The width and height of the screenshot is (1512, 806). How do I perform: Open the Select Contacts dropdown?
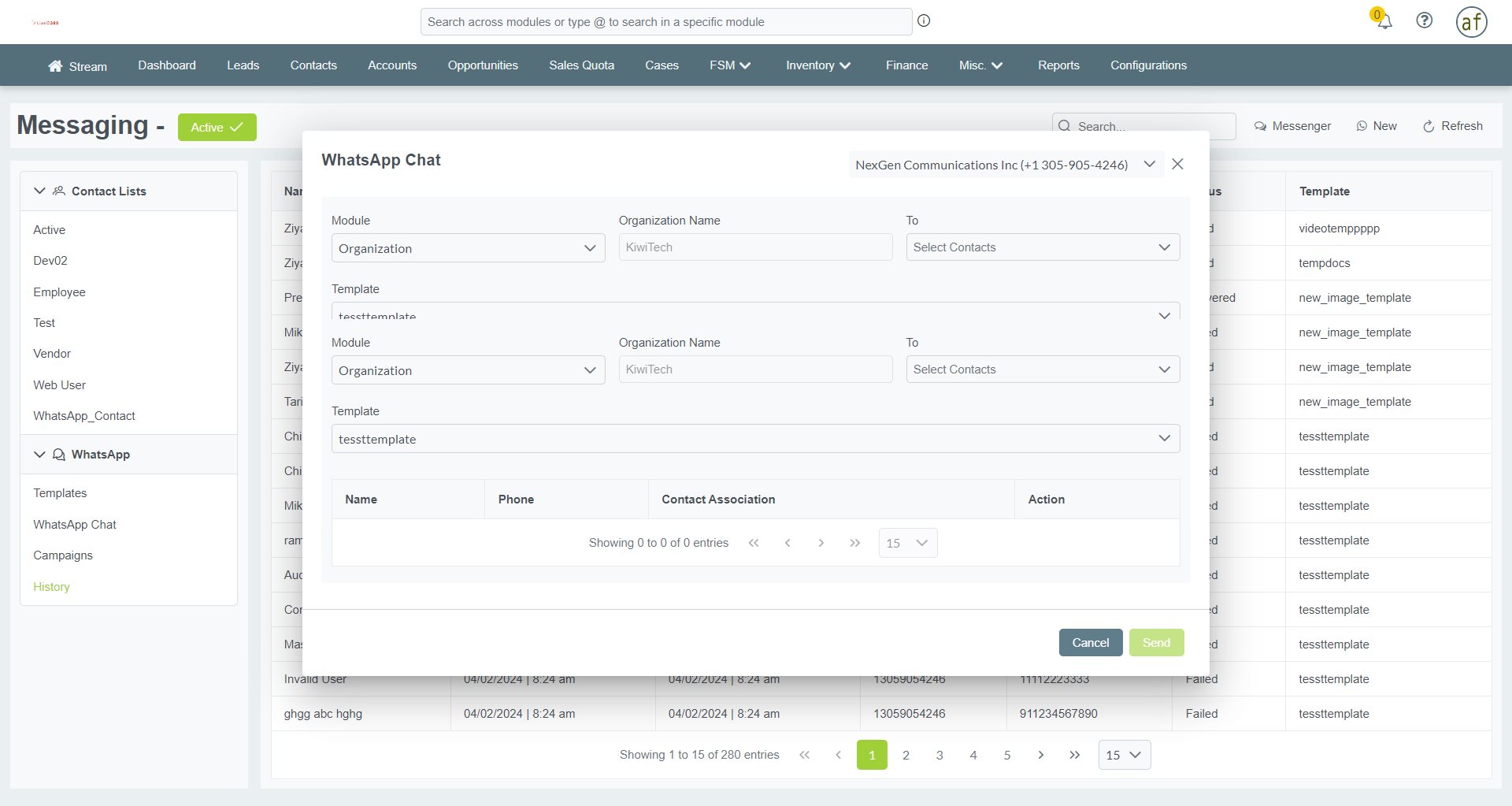(1042, 247)
